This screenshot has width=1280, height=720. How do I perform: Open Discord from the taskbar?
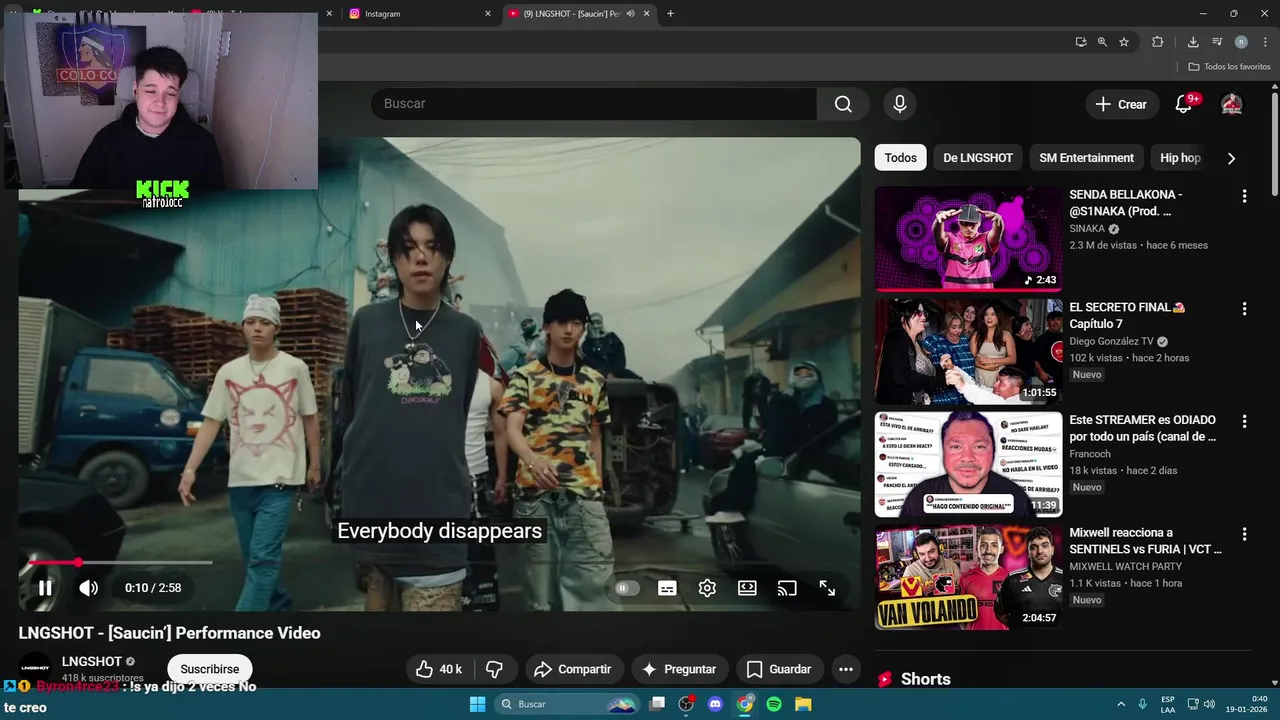coord(715,704)
